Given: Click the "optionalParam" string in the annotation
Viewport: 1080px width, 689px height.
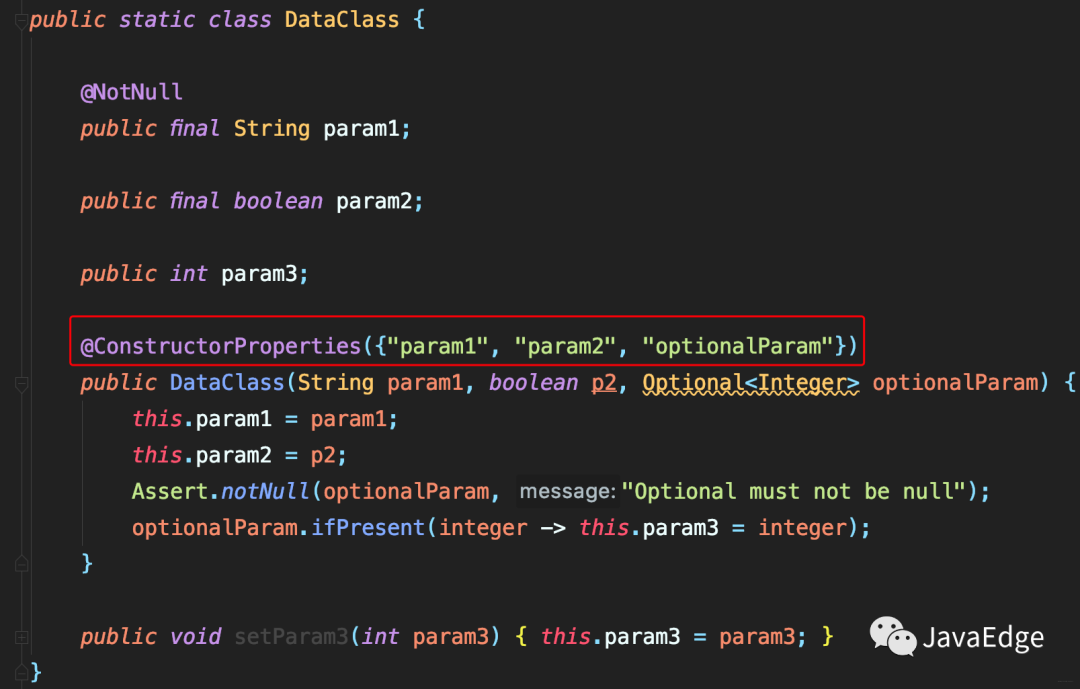Looking at the screenshot, I should 738,346.
